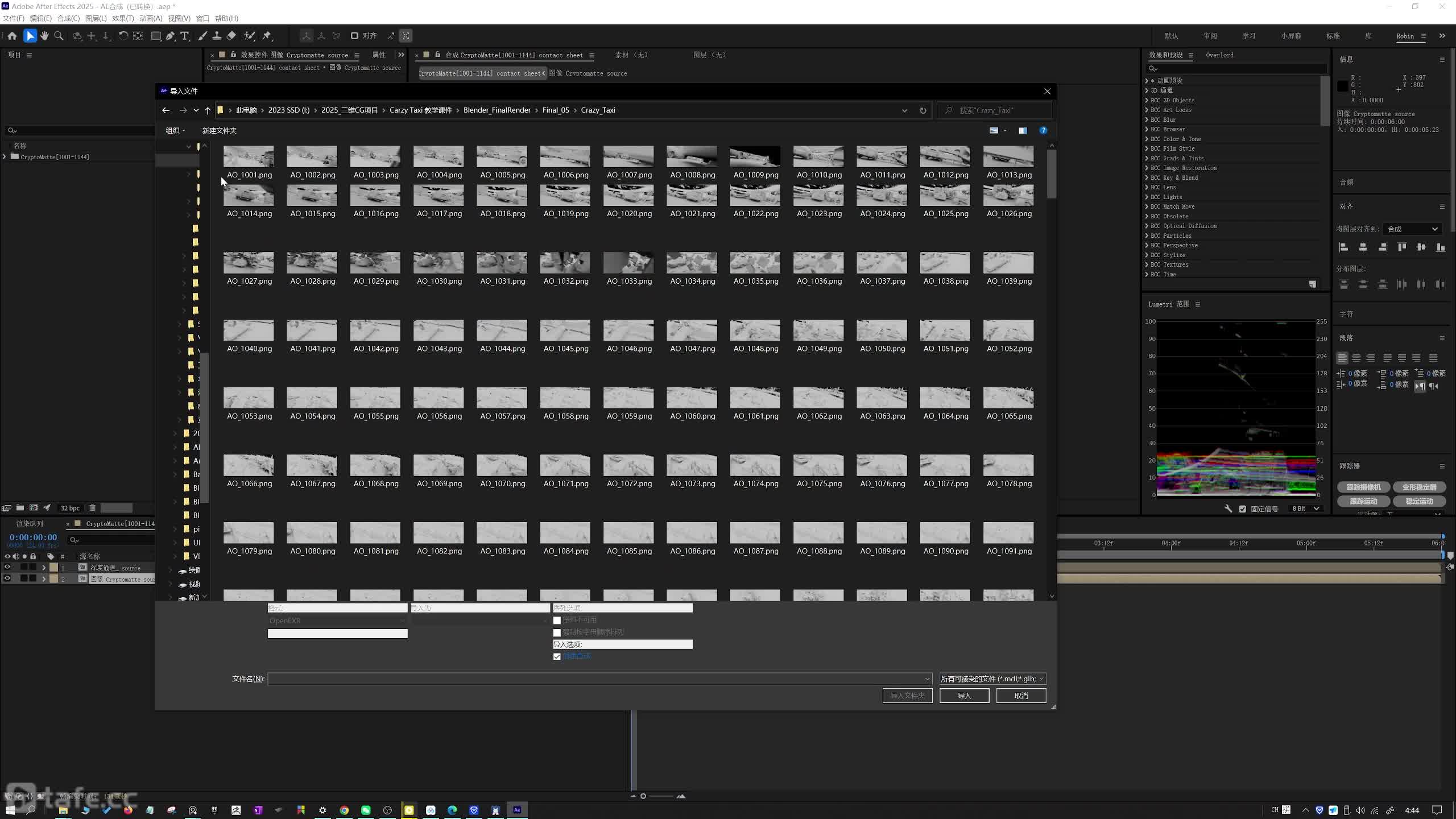Select the Hand tool in toolbar
Image resolution: width=1456 pixels, height=819 pixels.
[44, 36]
